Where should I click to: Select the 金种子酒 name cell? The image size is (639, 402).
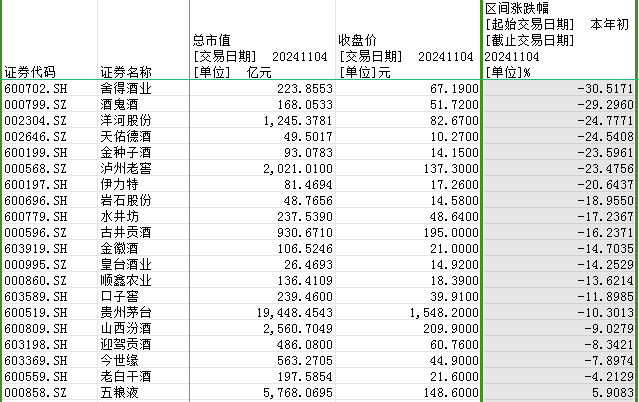(x=143, y=152)
